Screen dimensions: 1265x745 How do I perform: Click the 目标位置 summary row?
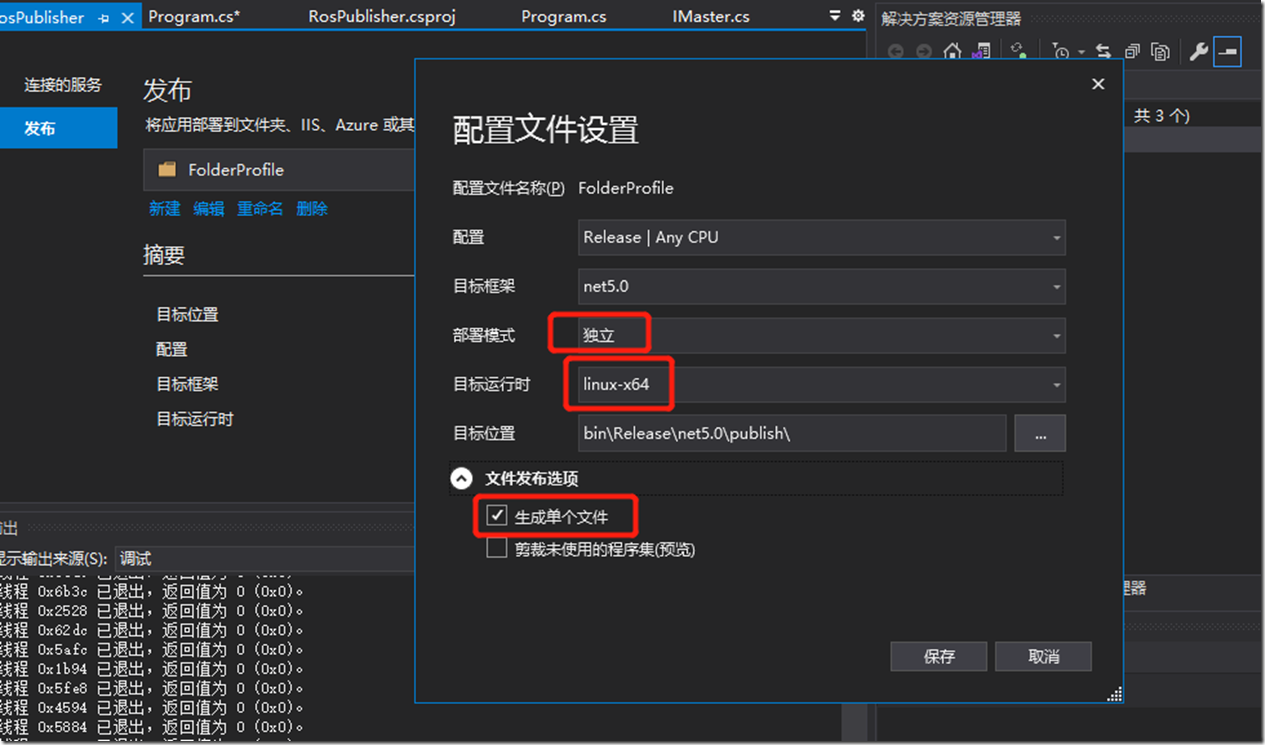187,314
